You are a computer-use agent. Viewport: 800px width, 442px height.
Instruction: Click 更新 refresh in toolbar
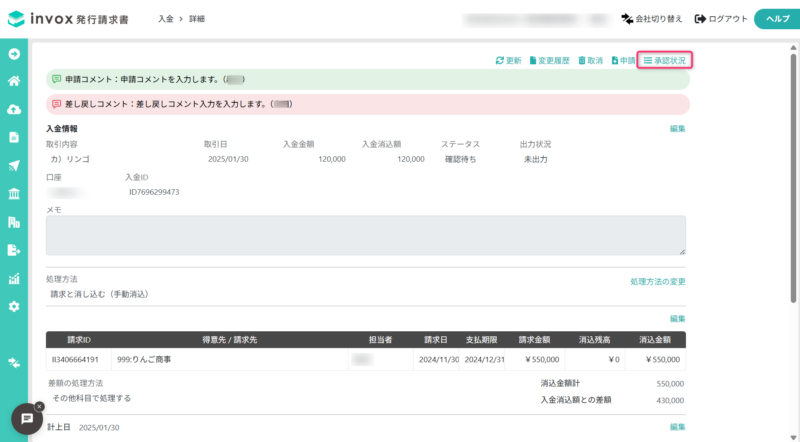point(508,61)
